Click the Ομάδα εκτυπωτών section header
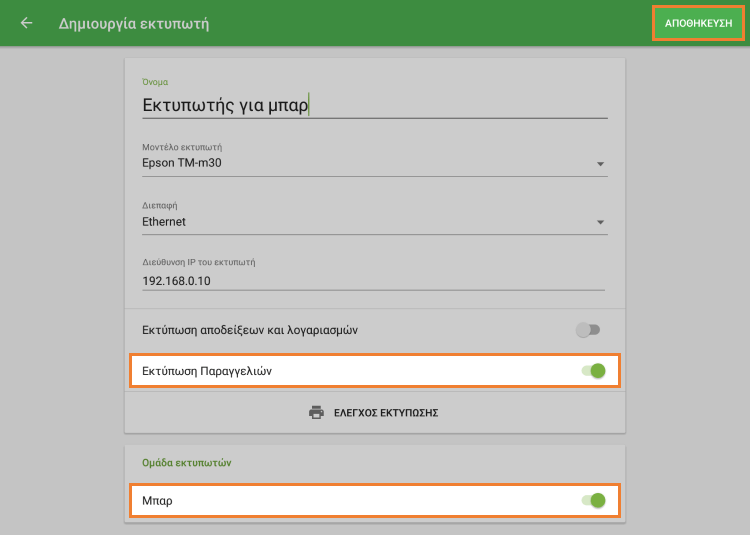This screenshot has width=750, height=535. click(184, 462)
